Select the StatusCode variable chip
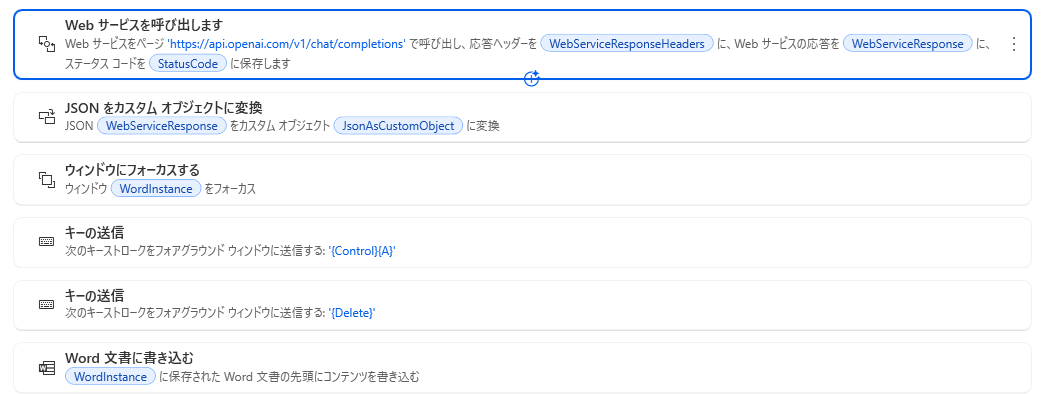The width and height of the screenshot is (1041, 394). click(188, 63)
